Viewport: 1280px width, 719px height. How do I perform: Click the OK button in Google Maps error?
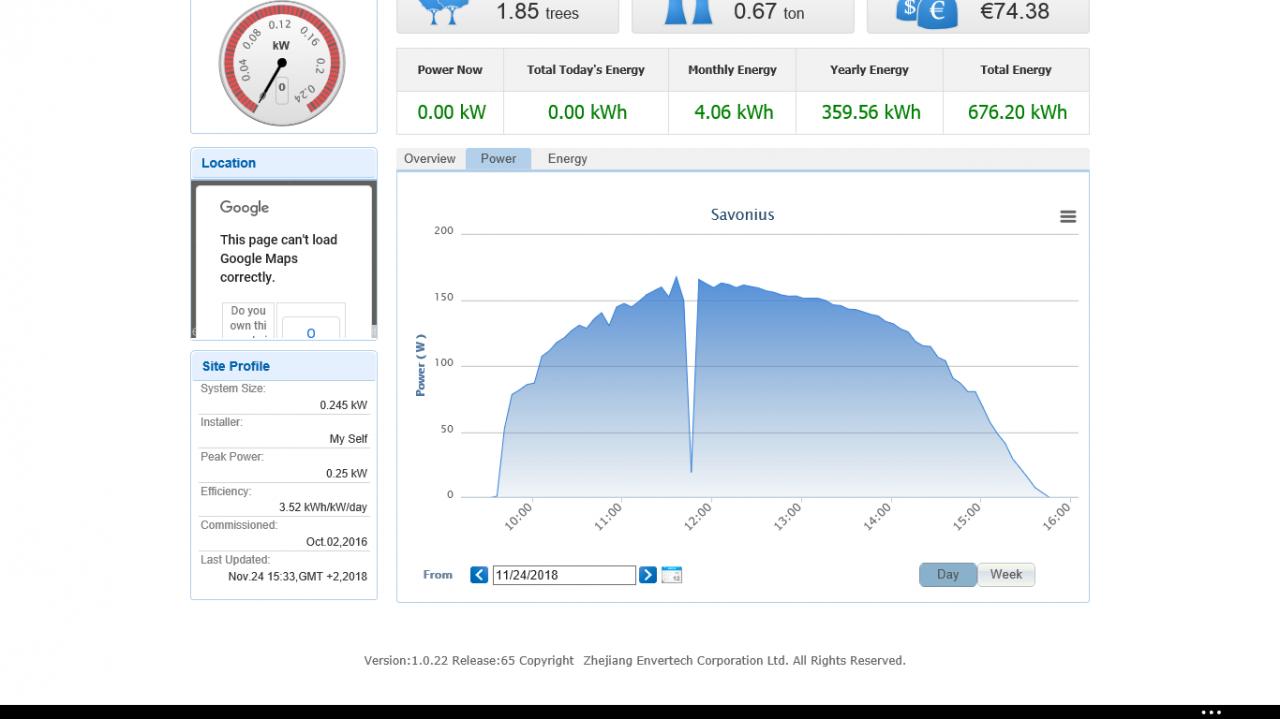311,328
